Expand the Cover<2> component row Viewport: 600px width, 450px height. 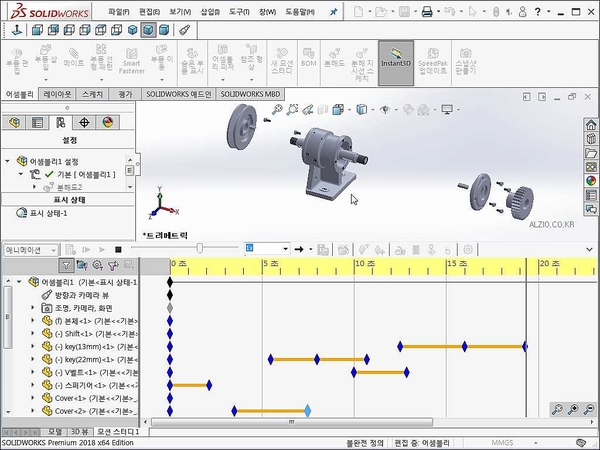pos(33,411)
